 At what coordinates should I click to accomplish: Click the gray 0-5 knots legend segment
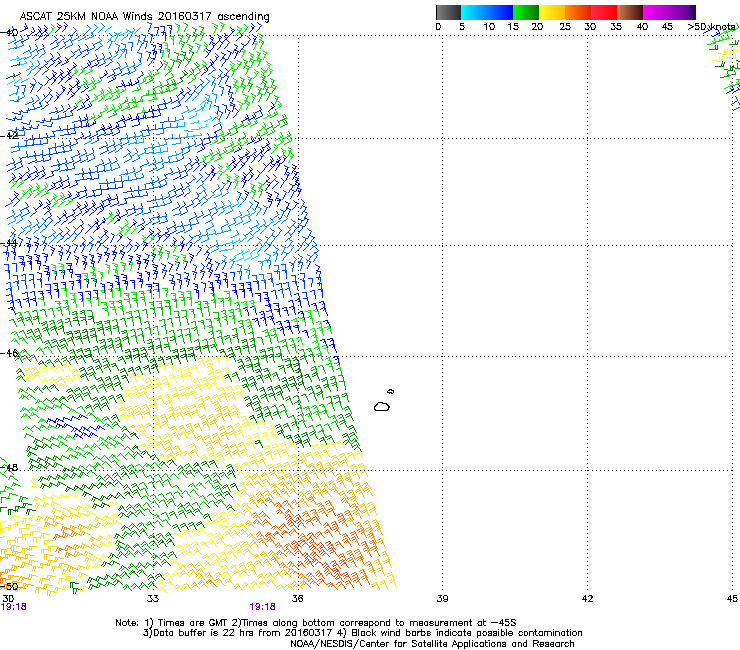point(448,12)
